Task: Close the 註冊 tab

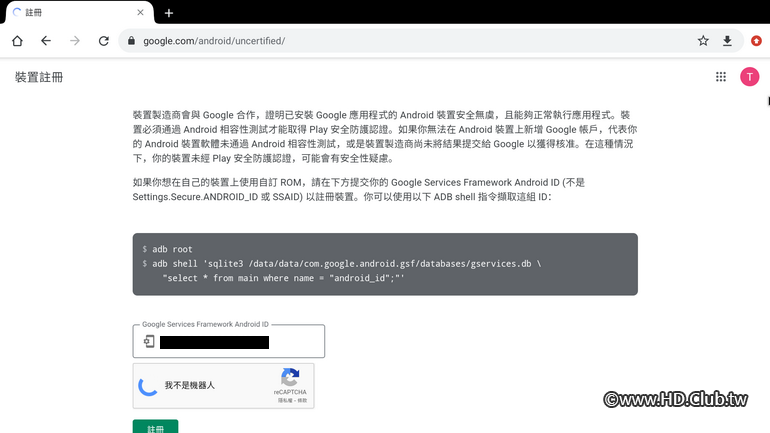Action: (x=140, y=12)
